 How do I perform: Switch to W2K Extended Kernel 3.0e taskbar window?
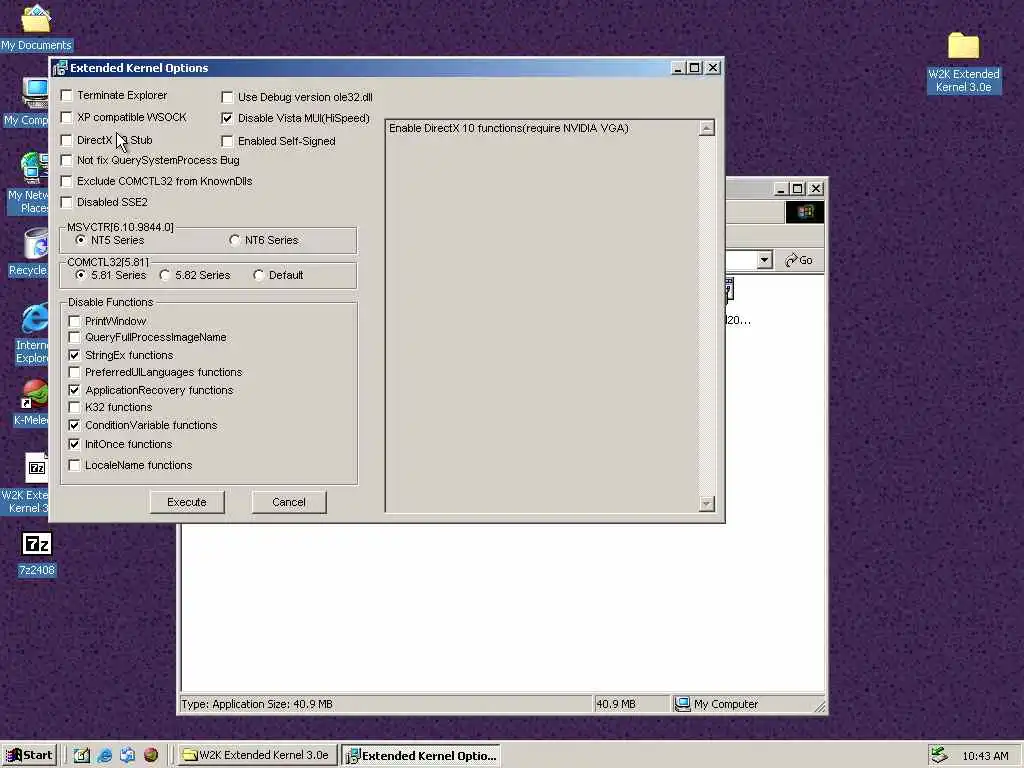click(257, 755)
